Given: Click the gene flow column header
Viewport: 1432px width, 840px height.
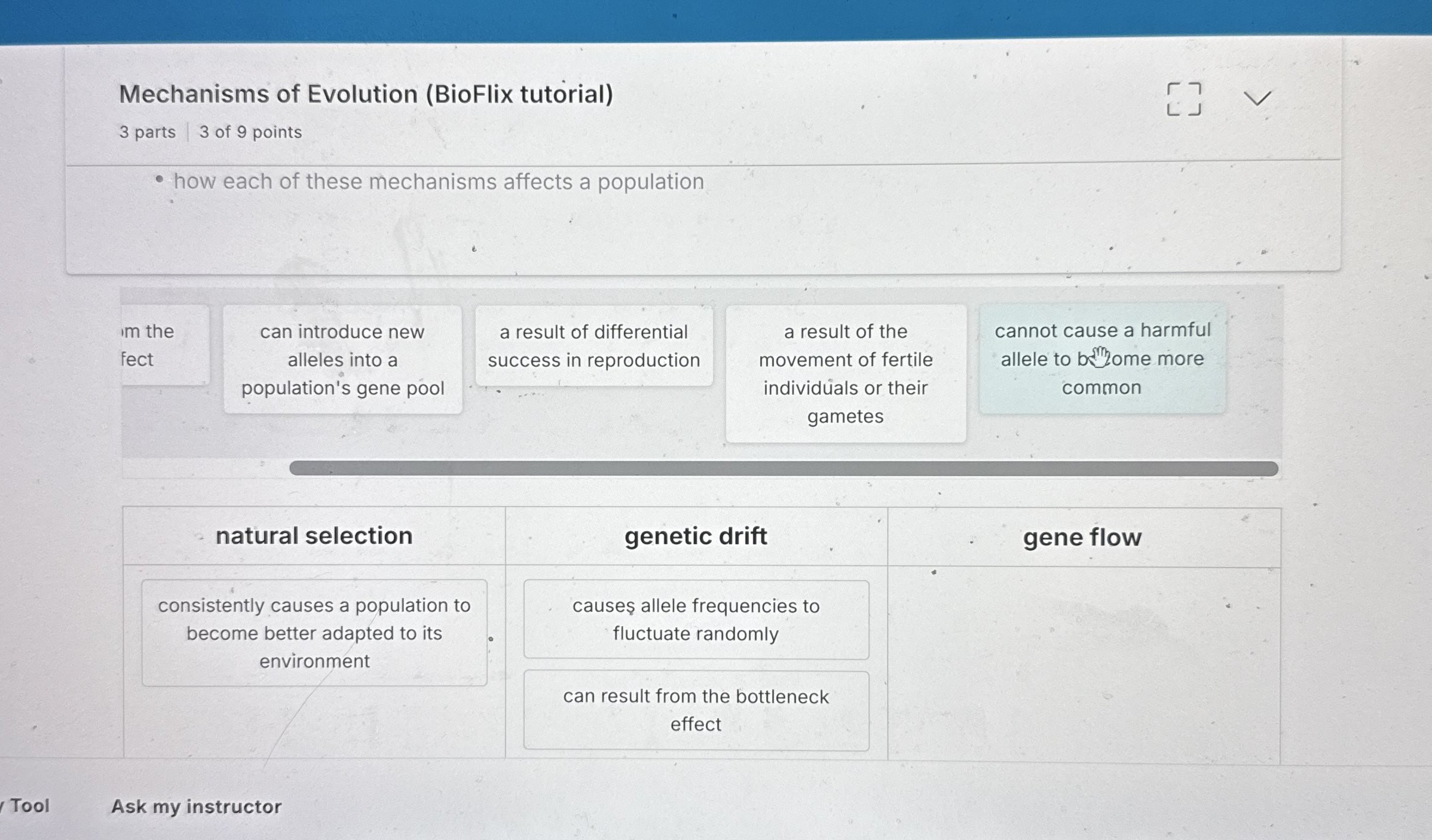Looking at the screenshot, I should click(x=1083, y=538).
